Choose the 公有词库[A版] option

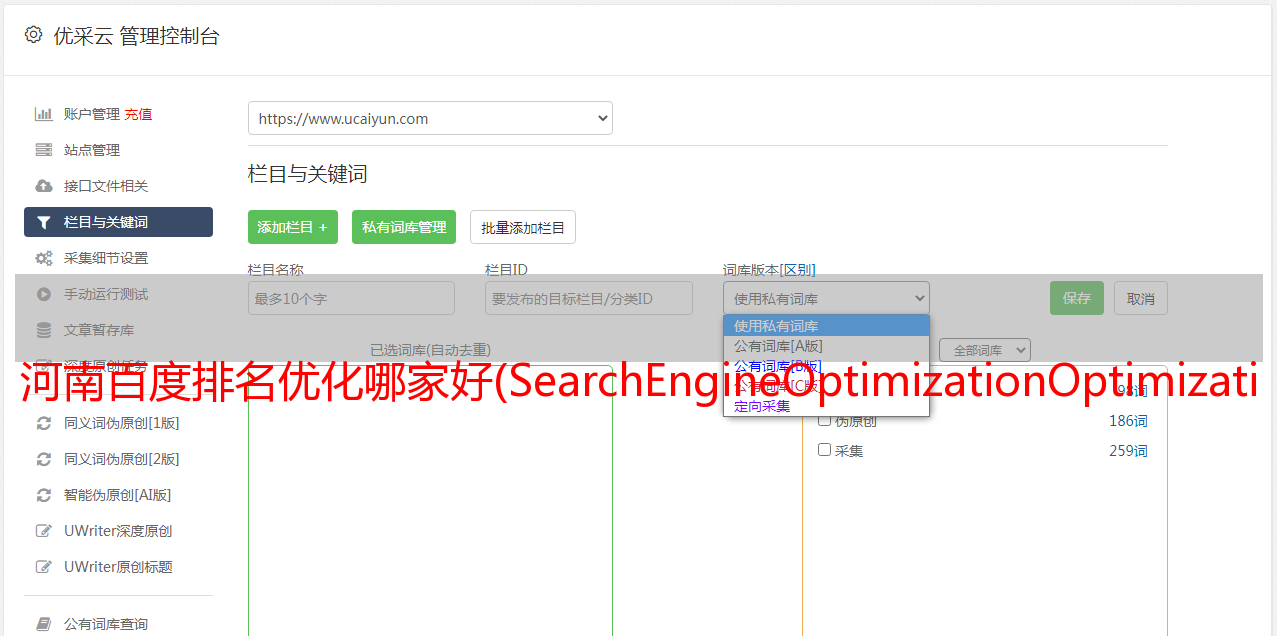(826, 346)
